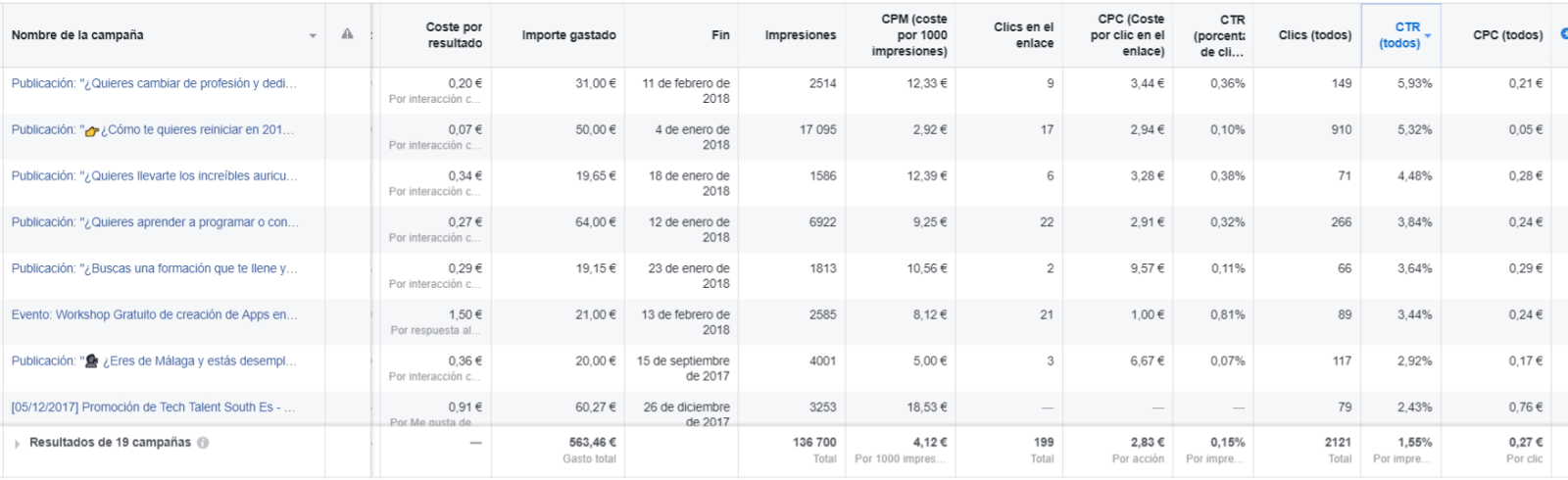
Task: Sort by the Coste por resultado column header
Action: (454, 35)
